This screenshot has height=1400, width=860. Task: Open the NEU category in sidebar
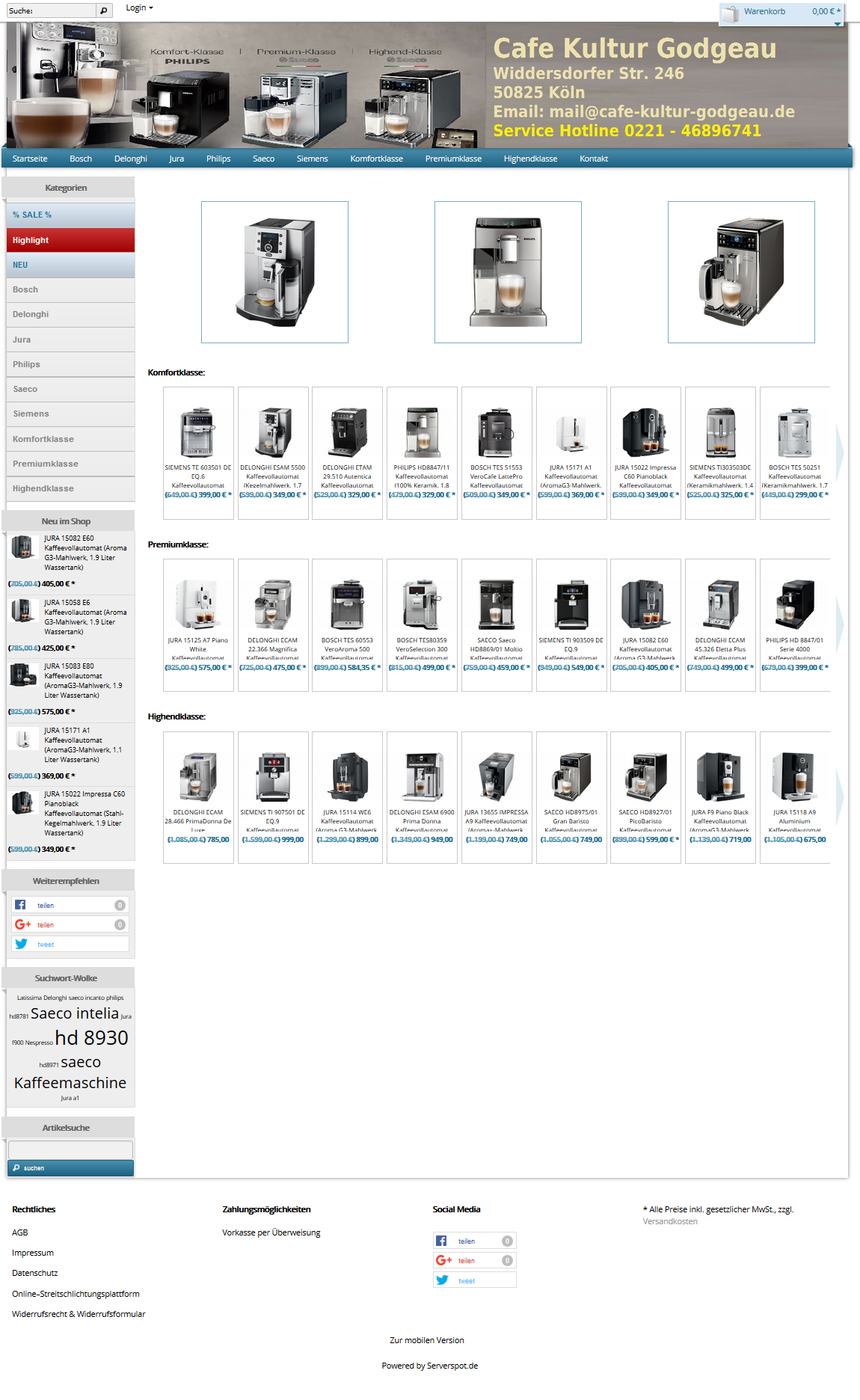70,265
